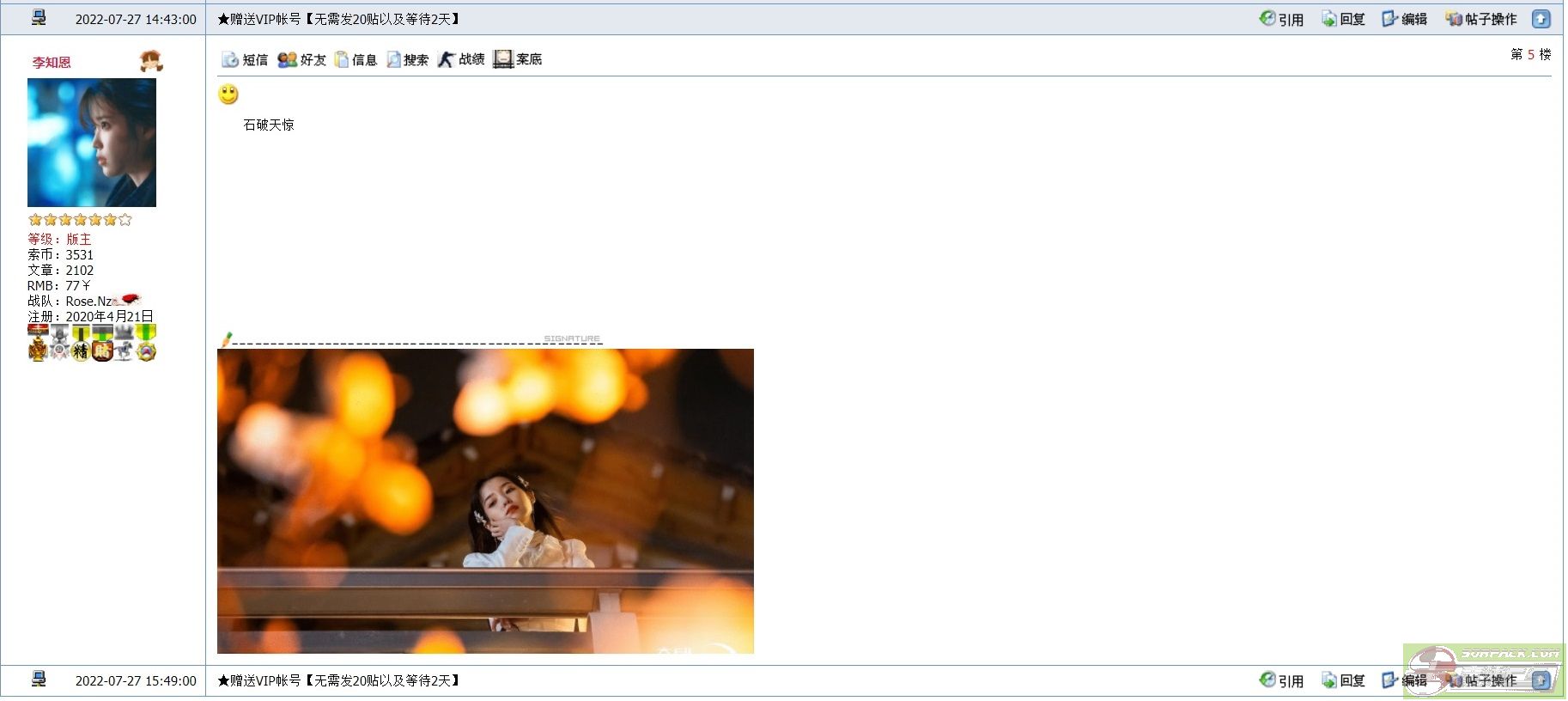The image size is (1568, 701).
Task: Click the computer icon beside the 15:49:00 timestamp
Action: click(x=39, y=679)
